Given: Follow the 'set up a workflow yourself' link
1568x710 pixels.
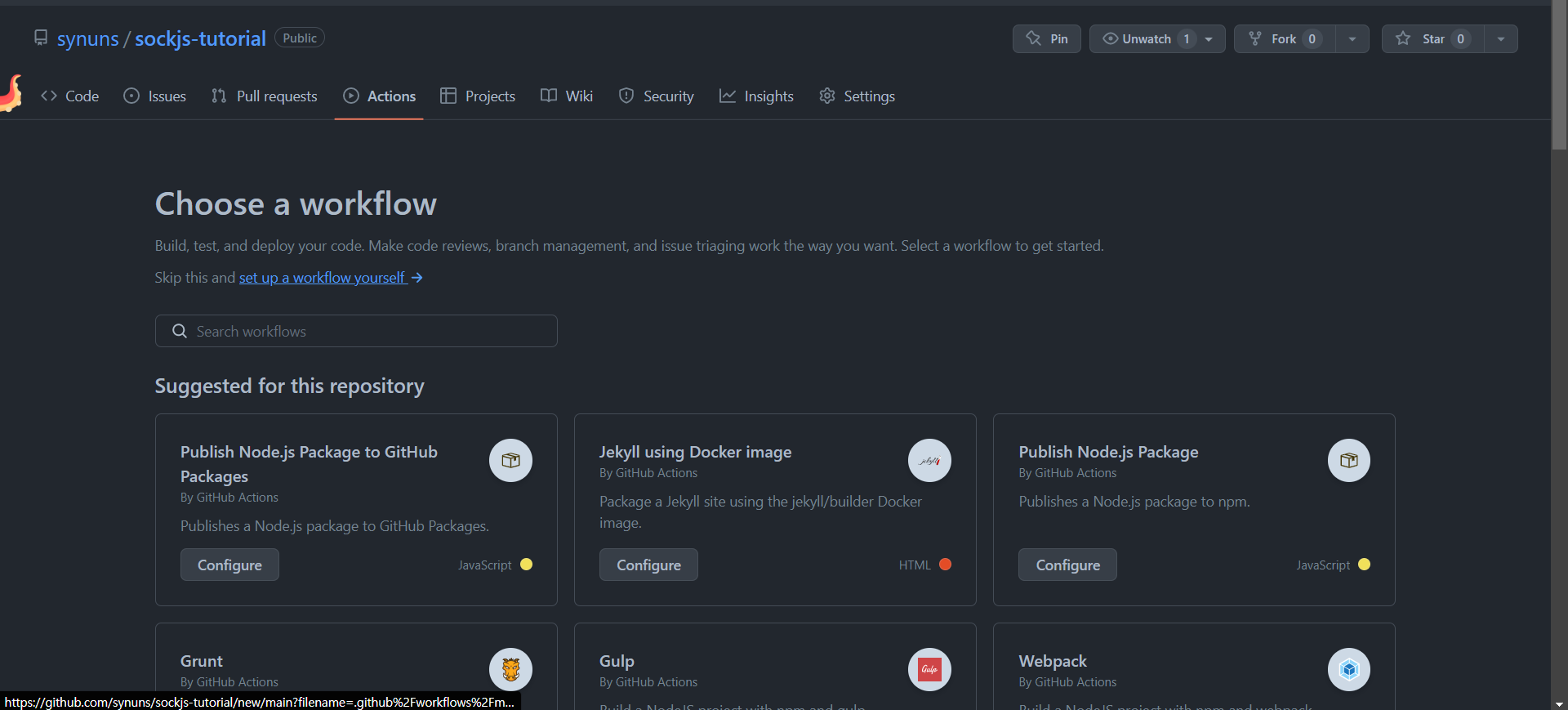Looking at the screenshot, I should [331, 278].
